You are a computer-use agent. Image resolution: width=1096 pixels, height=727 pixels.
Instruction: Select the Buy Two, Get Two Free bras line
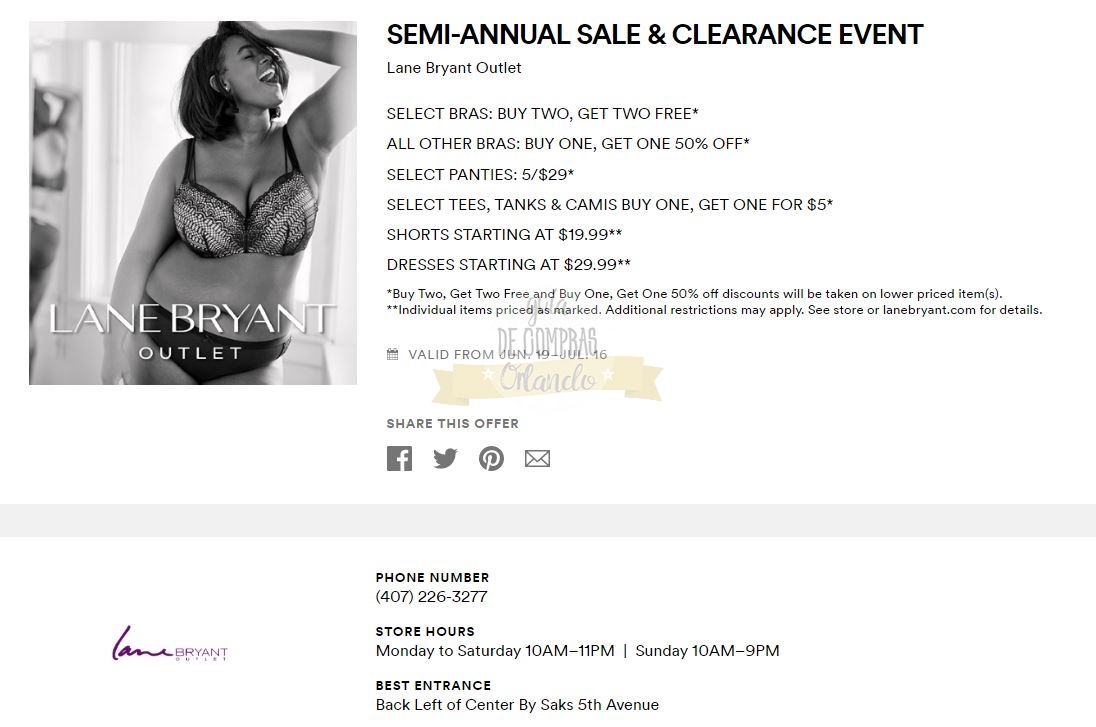(x=542, y=114)
